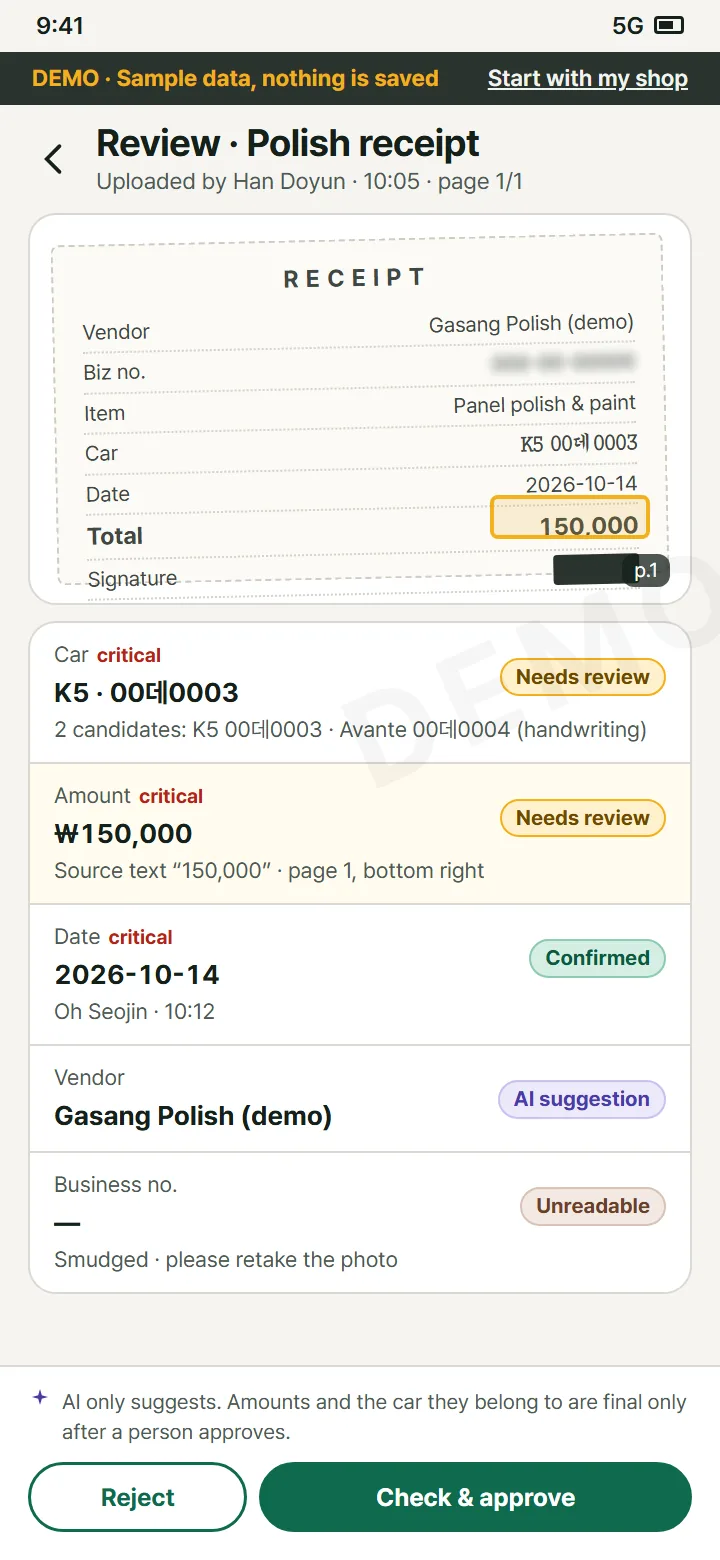This screenshot has width=720, height=1560.
Task: Tap the red 'critical' tag next to Amount
Action: point(171,797)
